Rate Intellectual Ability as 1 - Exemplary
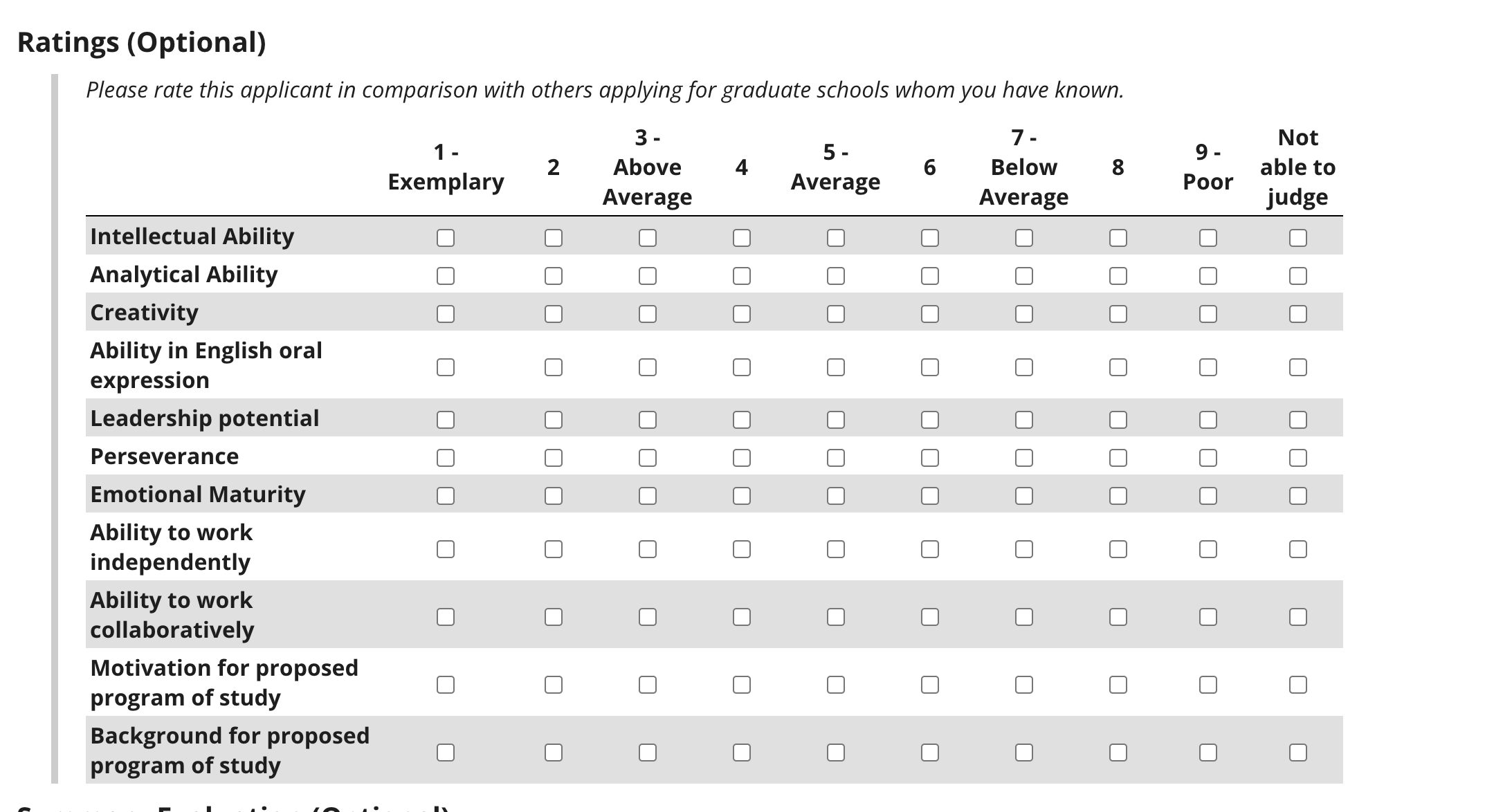Image resolution: width=1485 pixels, height=812 pixels. pyautogui.click(x=446, y=238)
